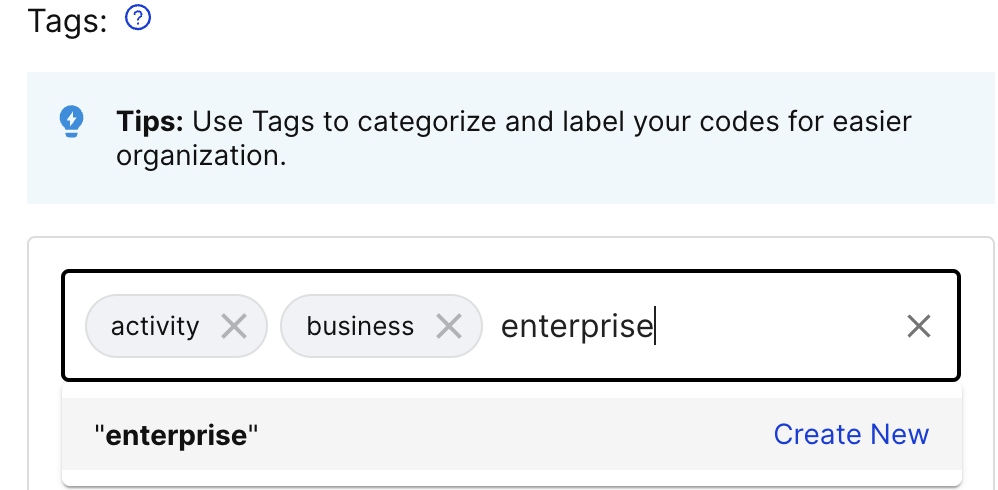Click blank space in the suggestion dropdown row
The width and height of the screenshot is (998, 490).
pyautogui.click(x=509, y=435)
